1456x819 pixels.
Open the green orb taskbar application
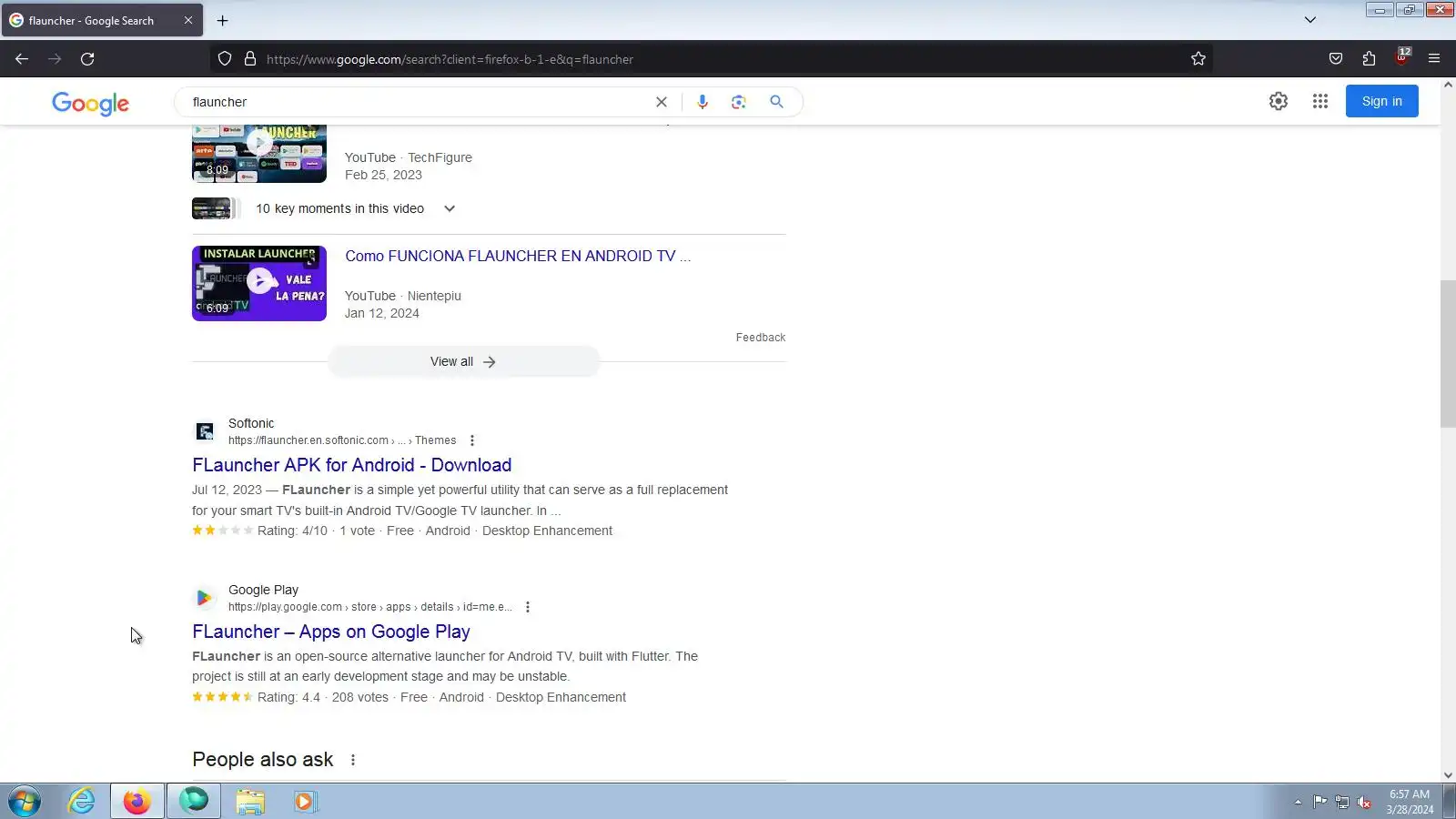point(194,802)
